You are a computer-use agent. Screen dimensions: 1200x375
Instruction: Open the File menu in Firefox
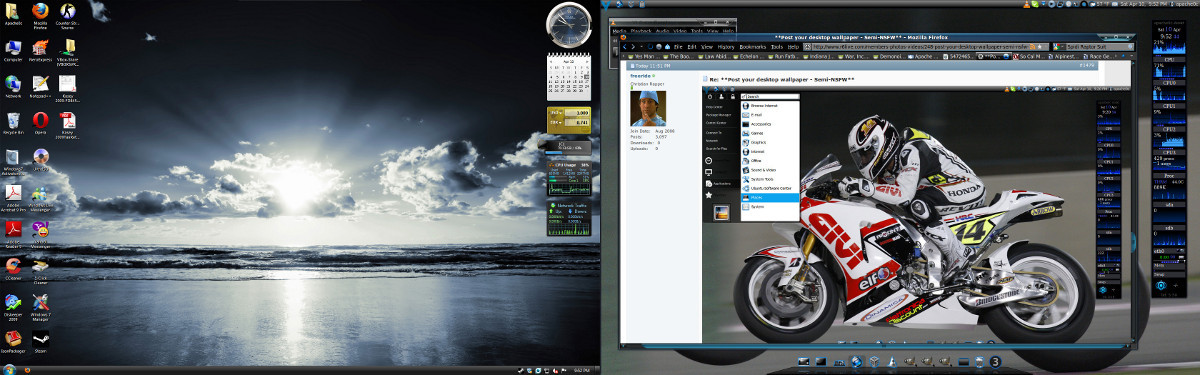[677, 46]
